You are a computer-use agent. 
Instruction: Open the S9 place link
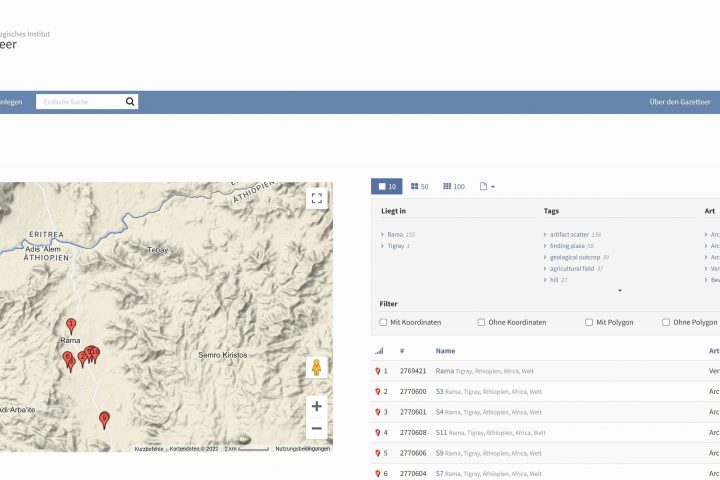pos(439,453)
